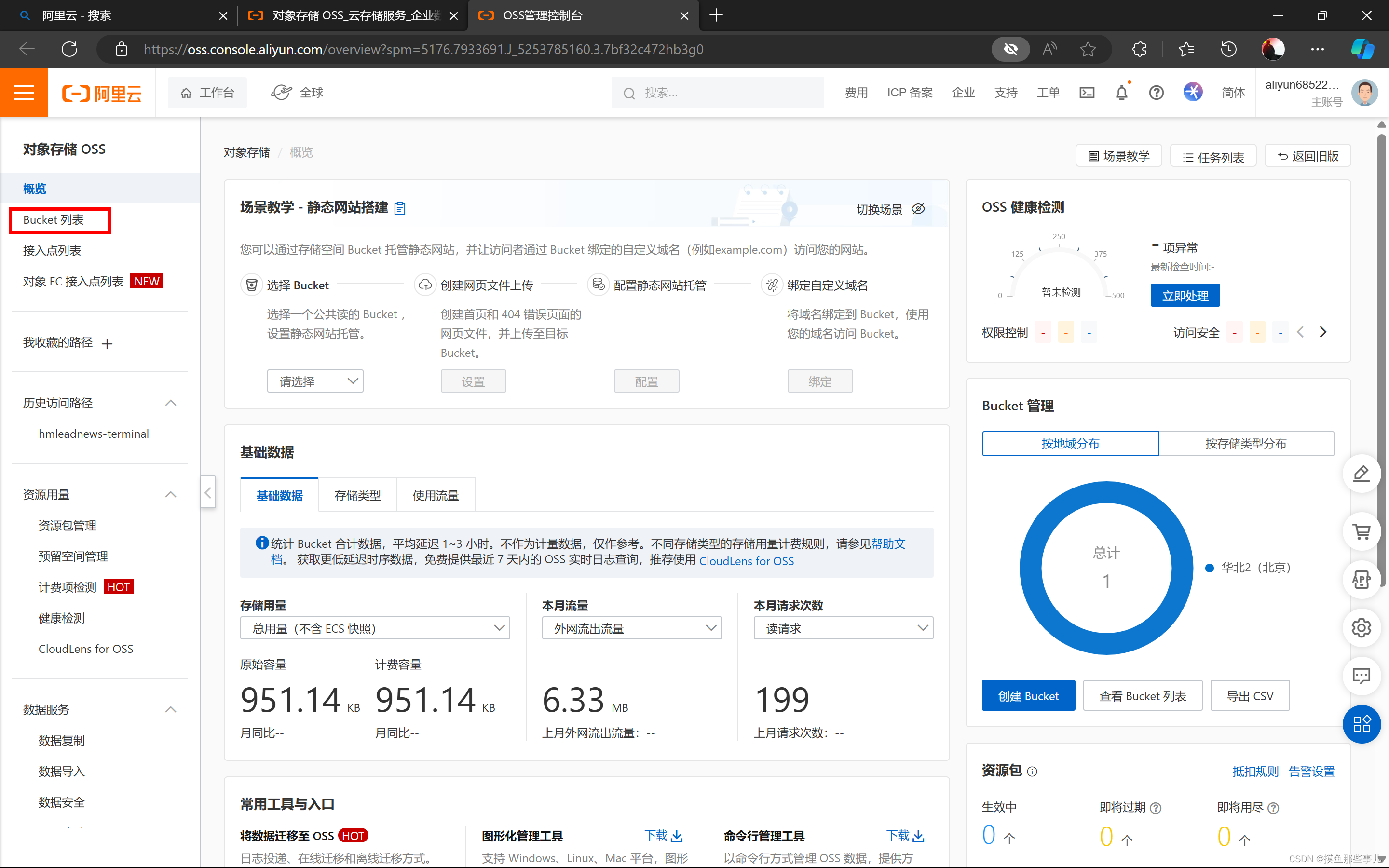Open the CloudLens for OSS hyperlink in notice
This screenshot has height=868, width=1389.
pos(746,561)
